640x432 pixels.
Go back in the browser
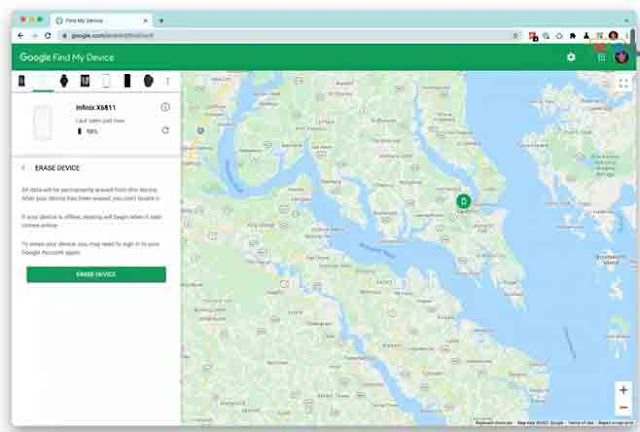tap(21, 36)
